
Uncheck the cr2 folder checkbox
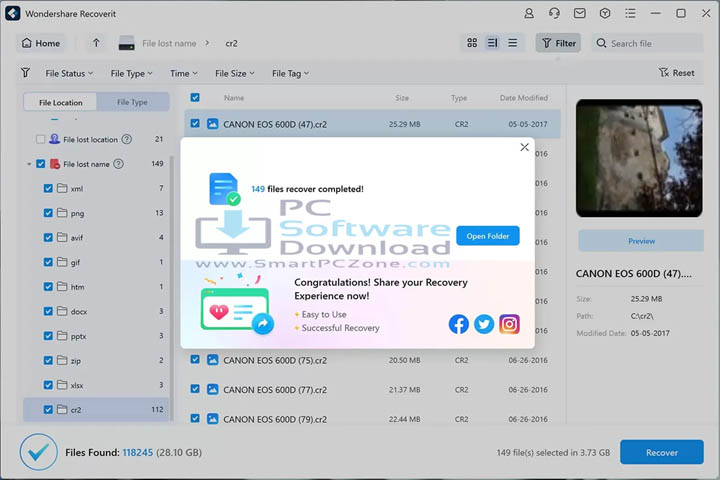click(48, 410)
